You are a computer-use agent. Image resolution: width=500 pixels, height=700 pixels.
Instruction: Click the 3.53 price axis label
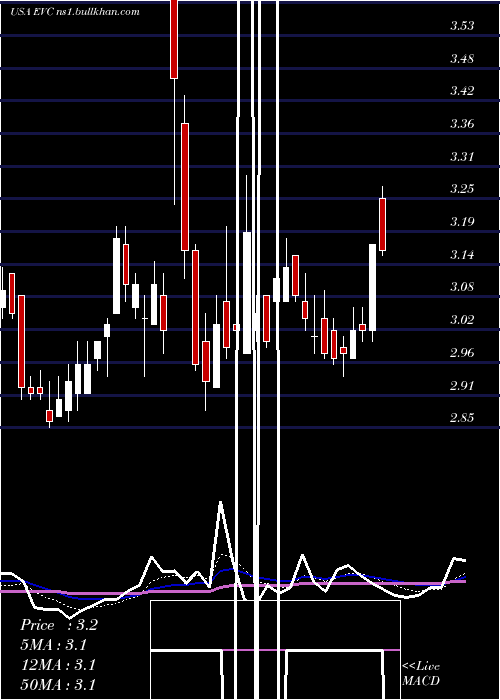[x=462, y=25]
